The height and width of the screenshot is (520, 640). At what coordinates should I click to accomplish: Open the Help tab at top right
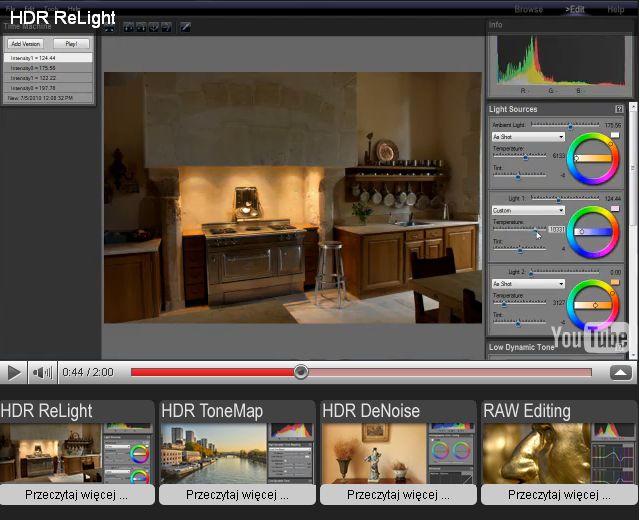tap(615, 9)
